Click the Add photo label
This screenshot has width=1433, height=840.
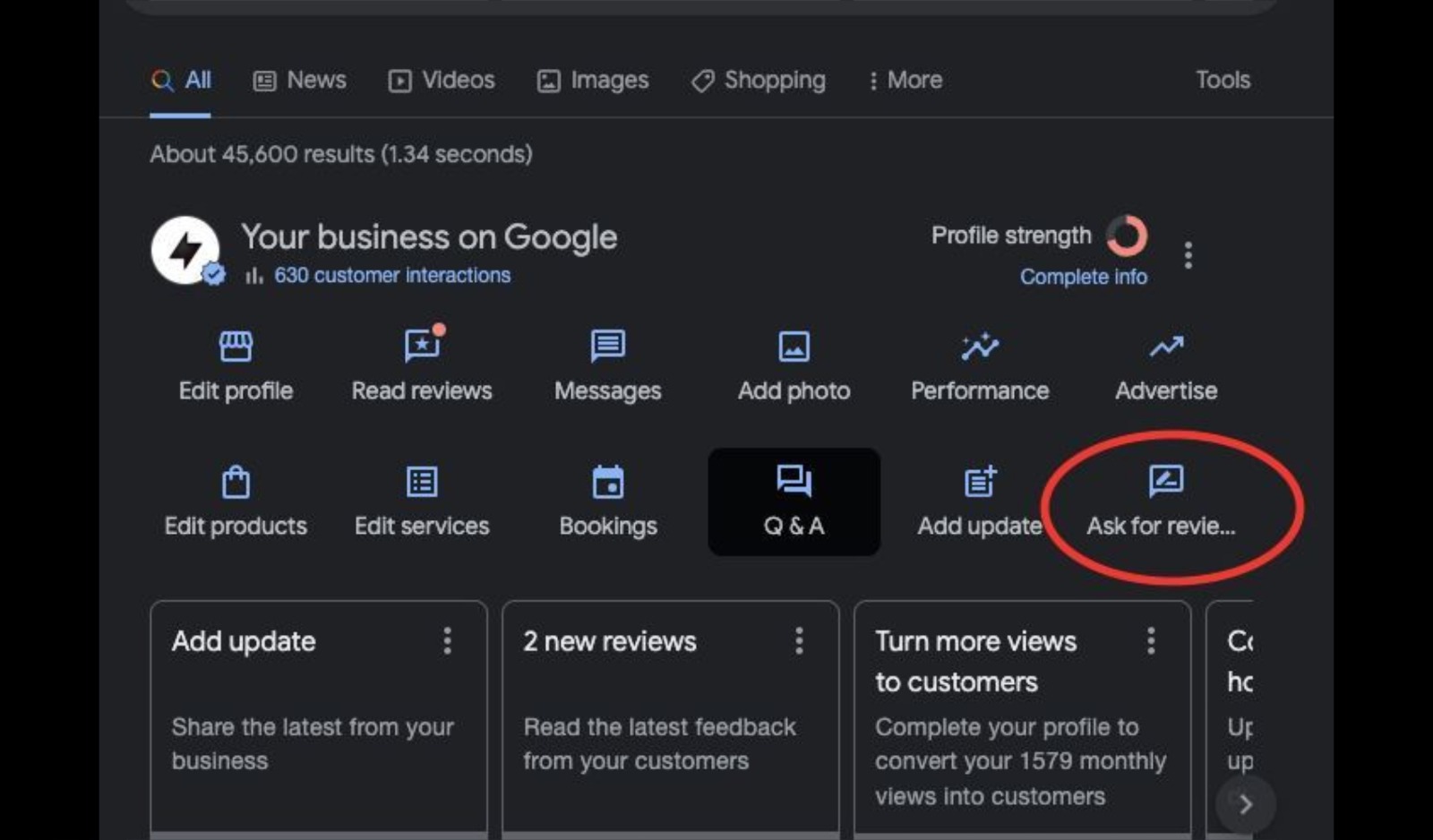794,390
